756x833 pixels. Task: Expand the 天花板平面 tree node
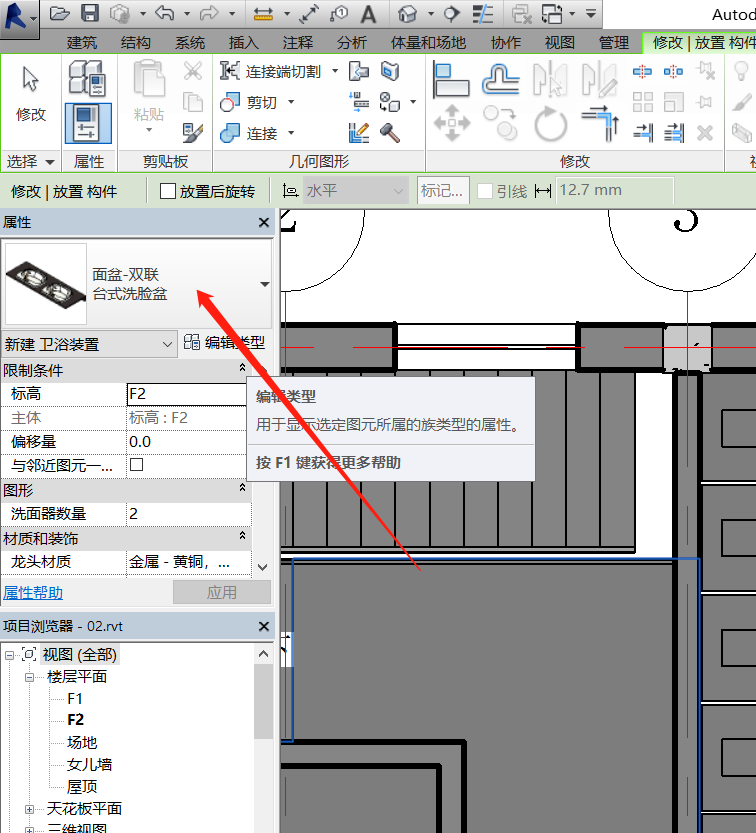point(30,809)
